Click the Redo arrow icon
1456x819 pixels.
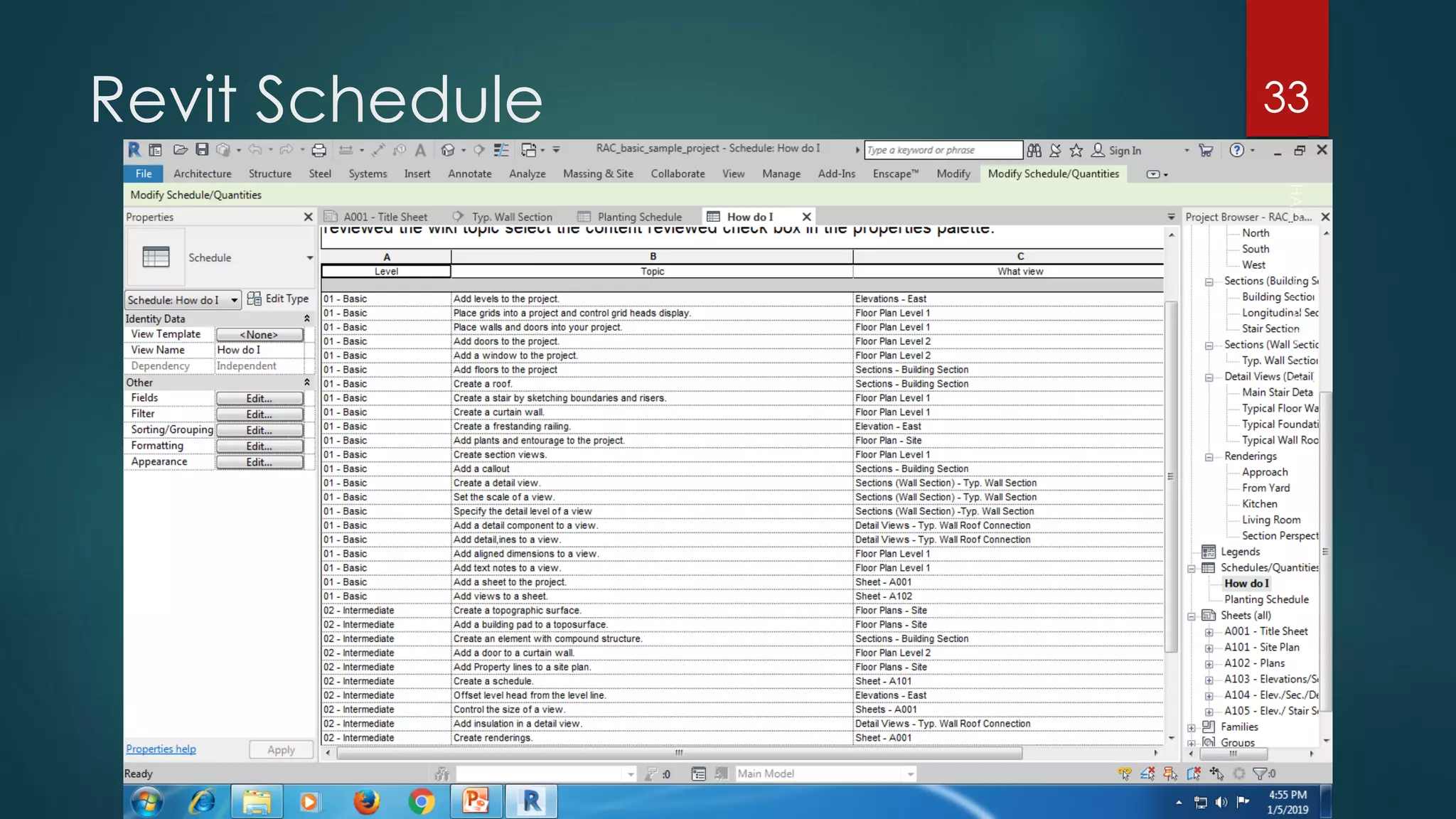pyautogui.click(x=287, y=150)
